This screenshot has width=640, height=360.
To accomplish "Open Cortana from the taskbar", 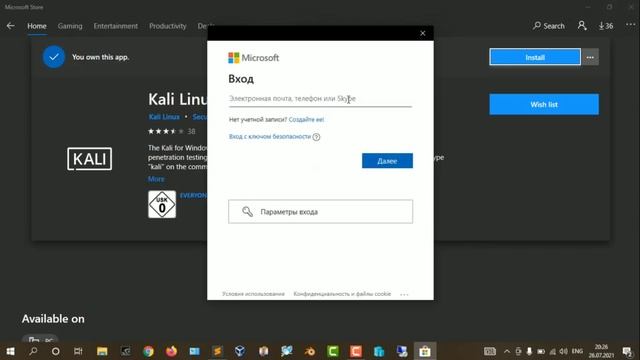I will click(56, 351).
